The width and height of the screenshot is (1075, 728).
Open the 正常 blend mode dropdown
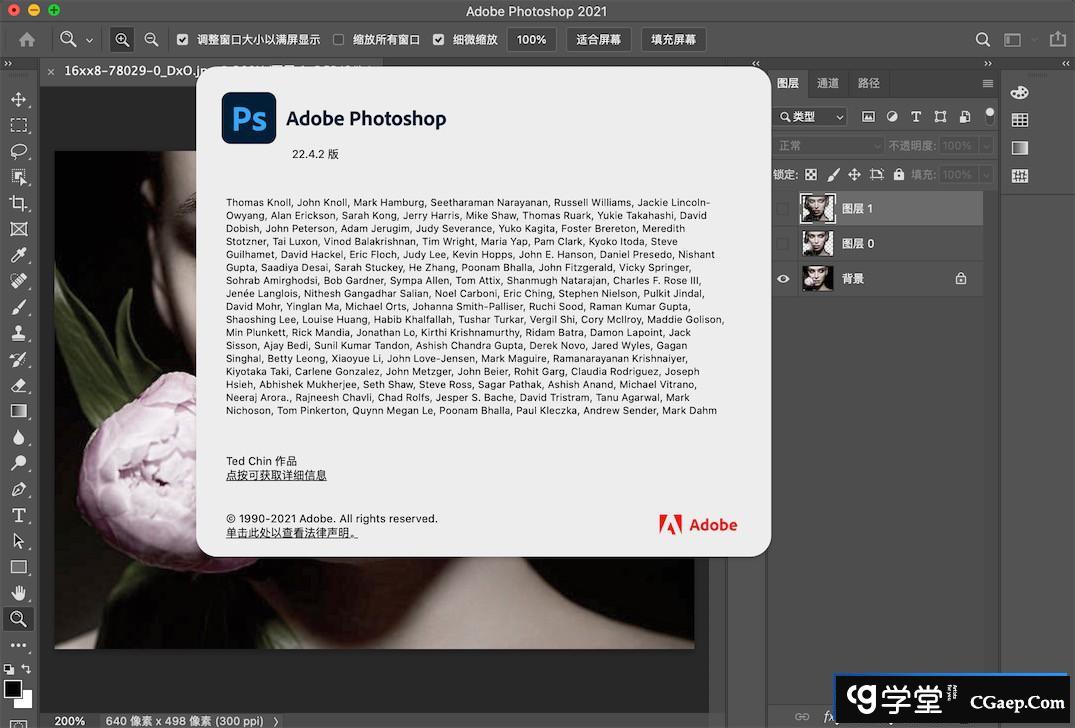point(829,146)
